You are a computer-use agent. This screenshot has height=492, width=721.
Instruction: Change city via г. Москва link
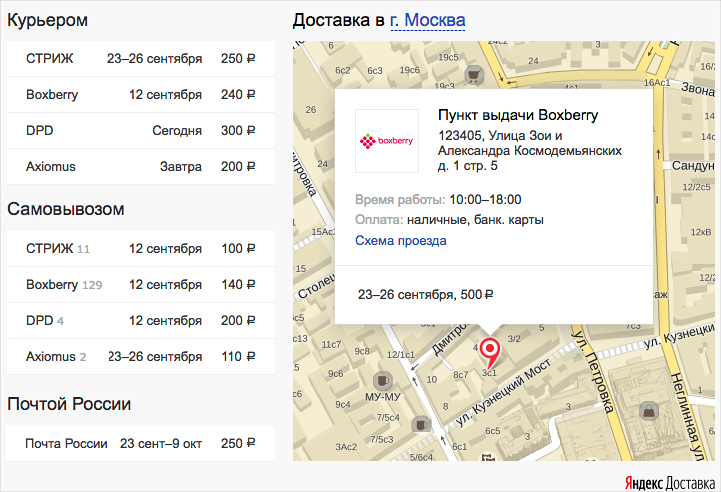click(x=428, y=20)
